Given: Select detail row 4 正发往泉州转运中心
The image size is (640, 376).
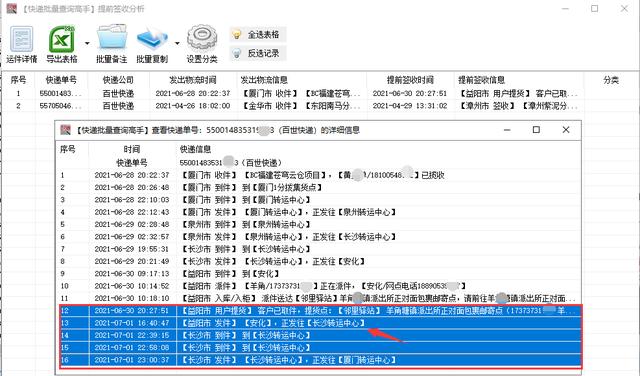Looking at the screenshot, I should click(x=318, y=212).
